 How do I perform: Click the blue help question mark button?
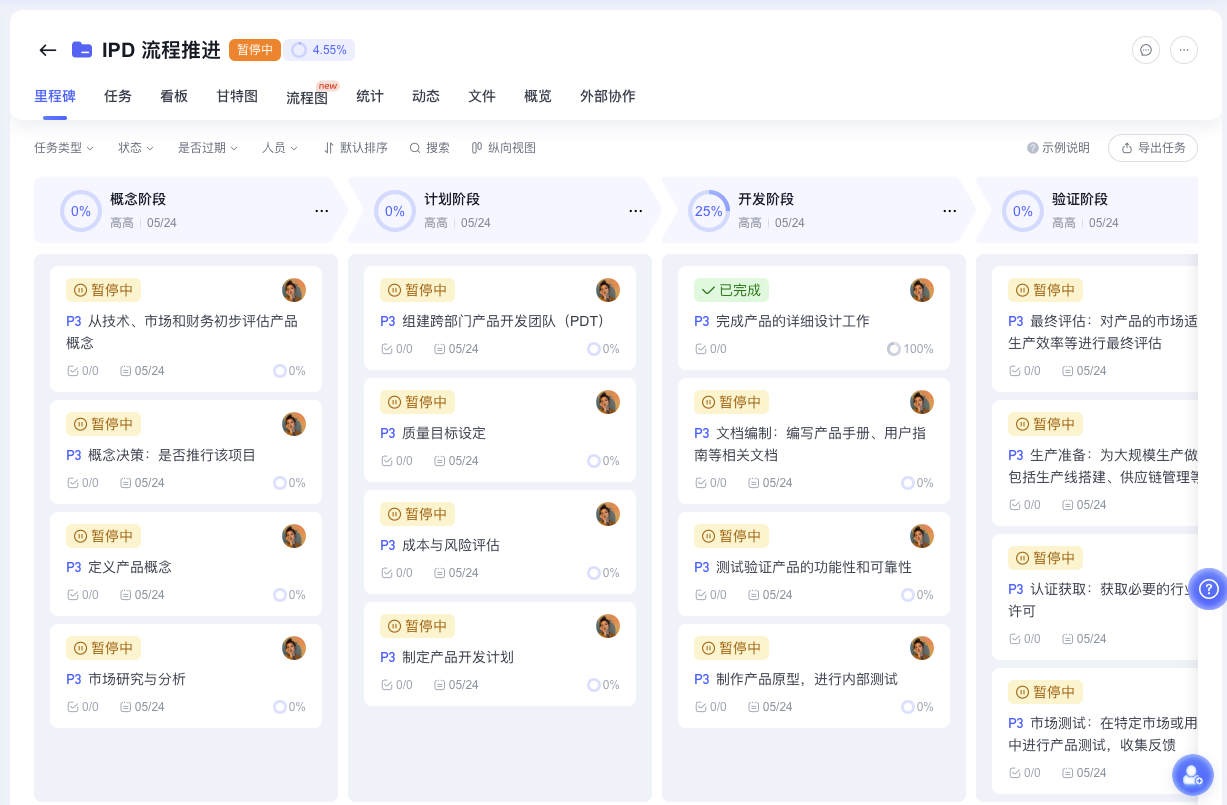point(1208,589)
